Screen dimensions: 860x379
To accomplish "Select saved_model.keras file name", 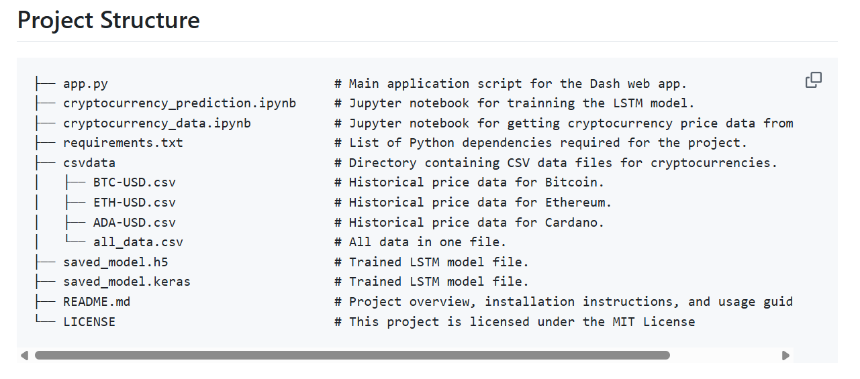I will (x=127, y=282).
